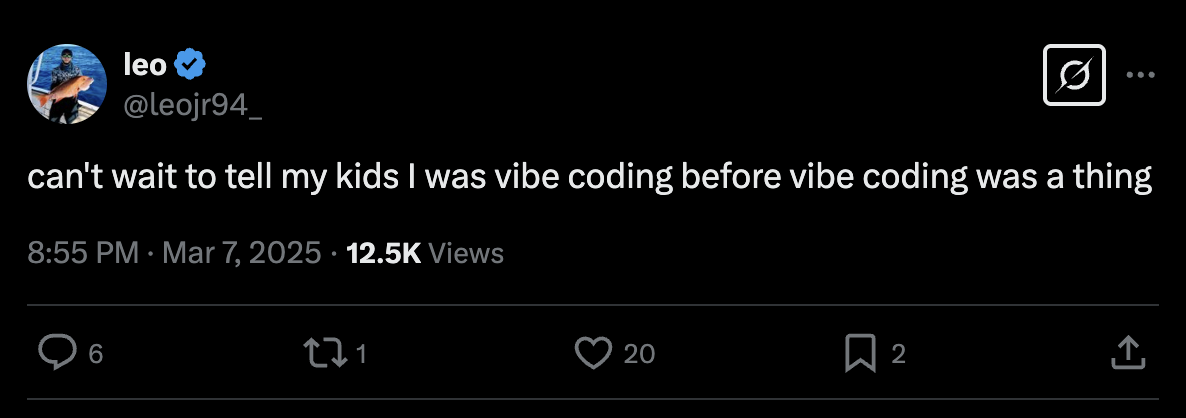Open the three-dot more options menu
This screenshot has width=1186, height=418.
[1140, 75]
